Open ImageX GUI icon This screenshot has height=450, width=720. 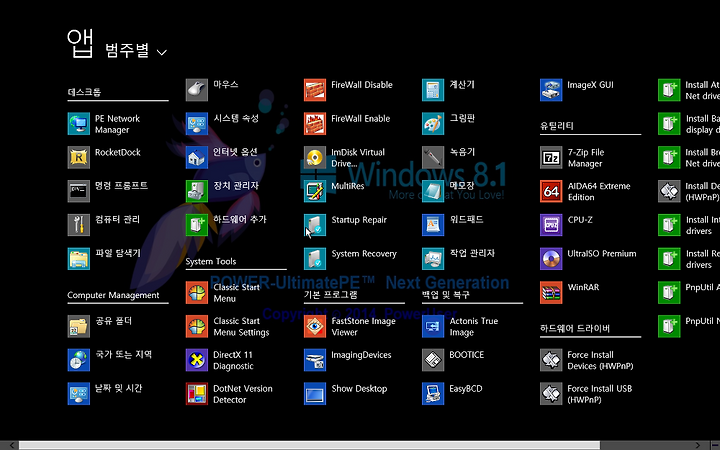click(551, 90)
